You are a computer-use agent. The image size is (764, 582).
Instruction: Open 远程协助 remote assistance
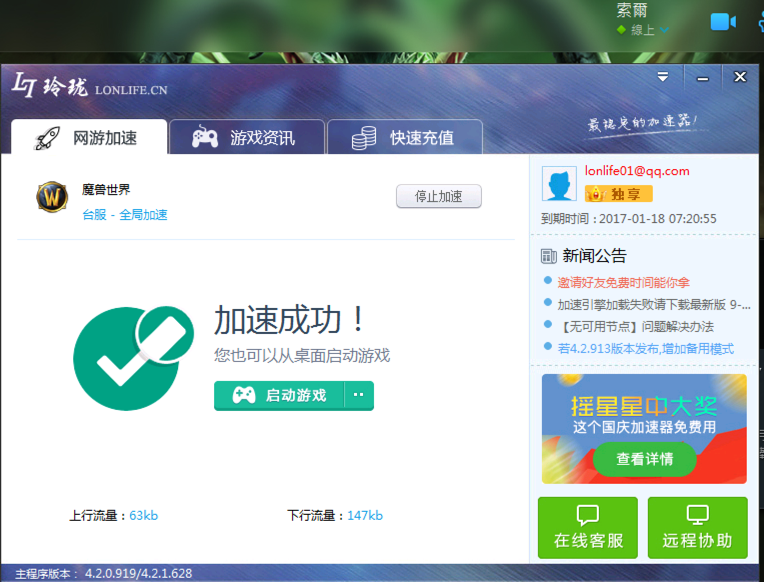(x=697, y=527)
